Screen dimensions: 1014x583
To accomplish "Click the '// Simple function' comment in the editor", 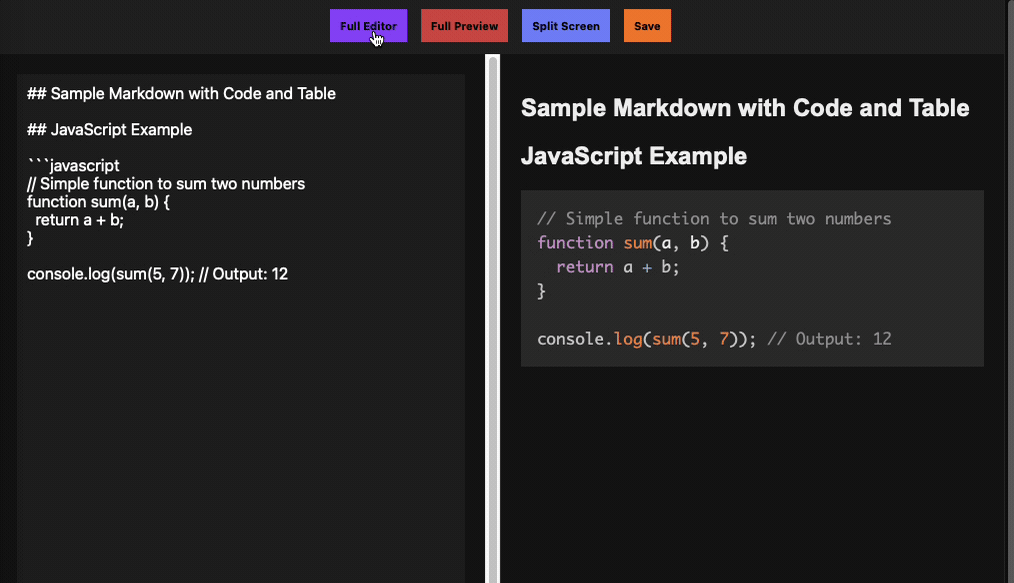I will pyautogui.click(x=166, y=184).
